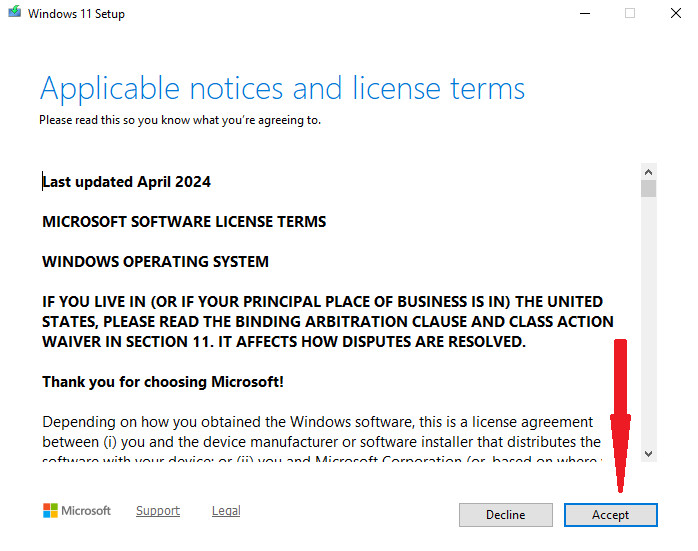Open the Legal link
698x551 pixels.
226,510
